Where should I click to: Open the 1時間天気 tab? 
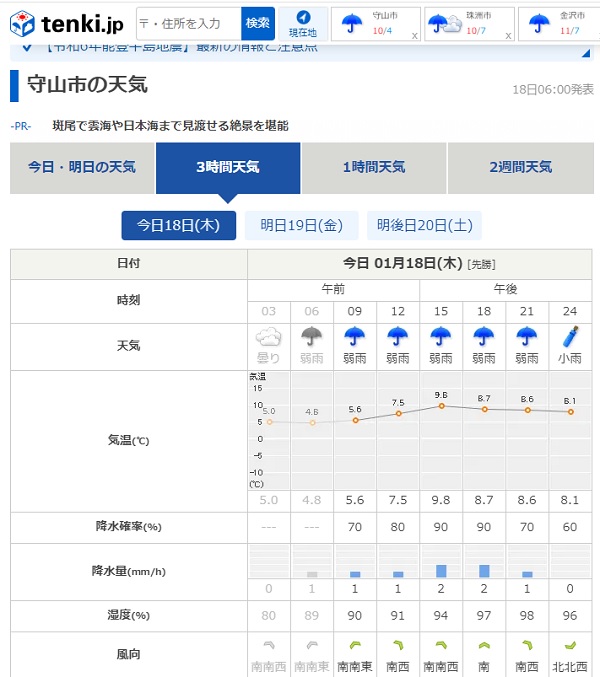click(x=374, y=167)
